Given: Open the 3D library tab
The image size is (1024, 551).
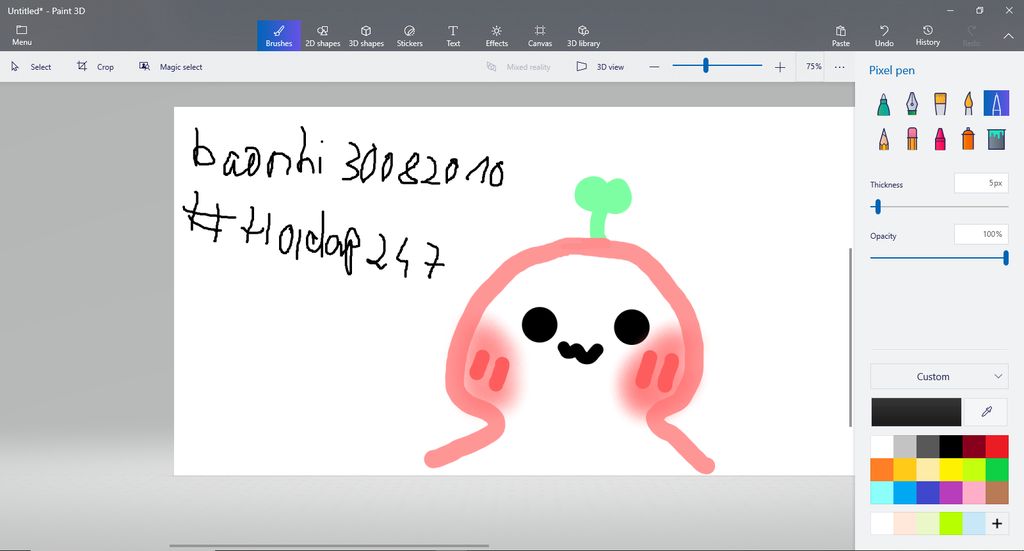Looking at the screenshot, I should [x=583, y=35].
